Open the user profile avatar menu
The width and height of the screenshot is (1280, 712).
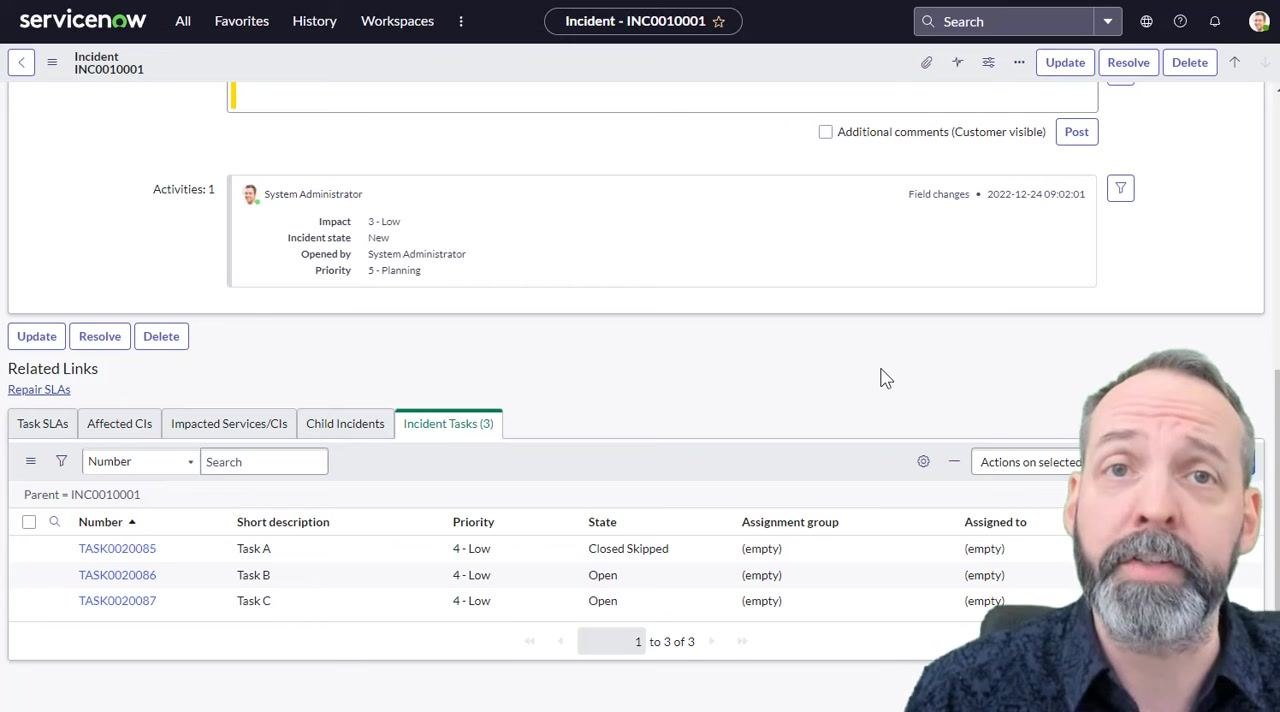click(1259, 21)
